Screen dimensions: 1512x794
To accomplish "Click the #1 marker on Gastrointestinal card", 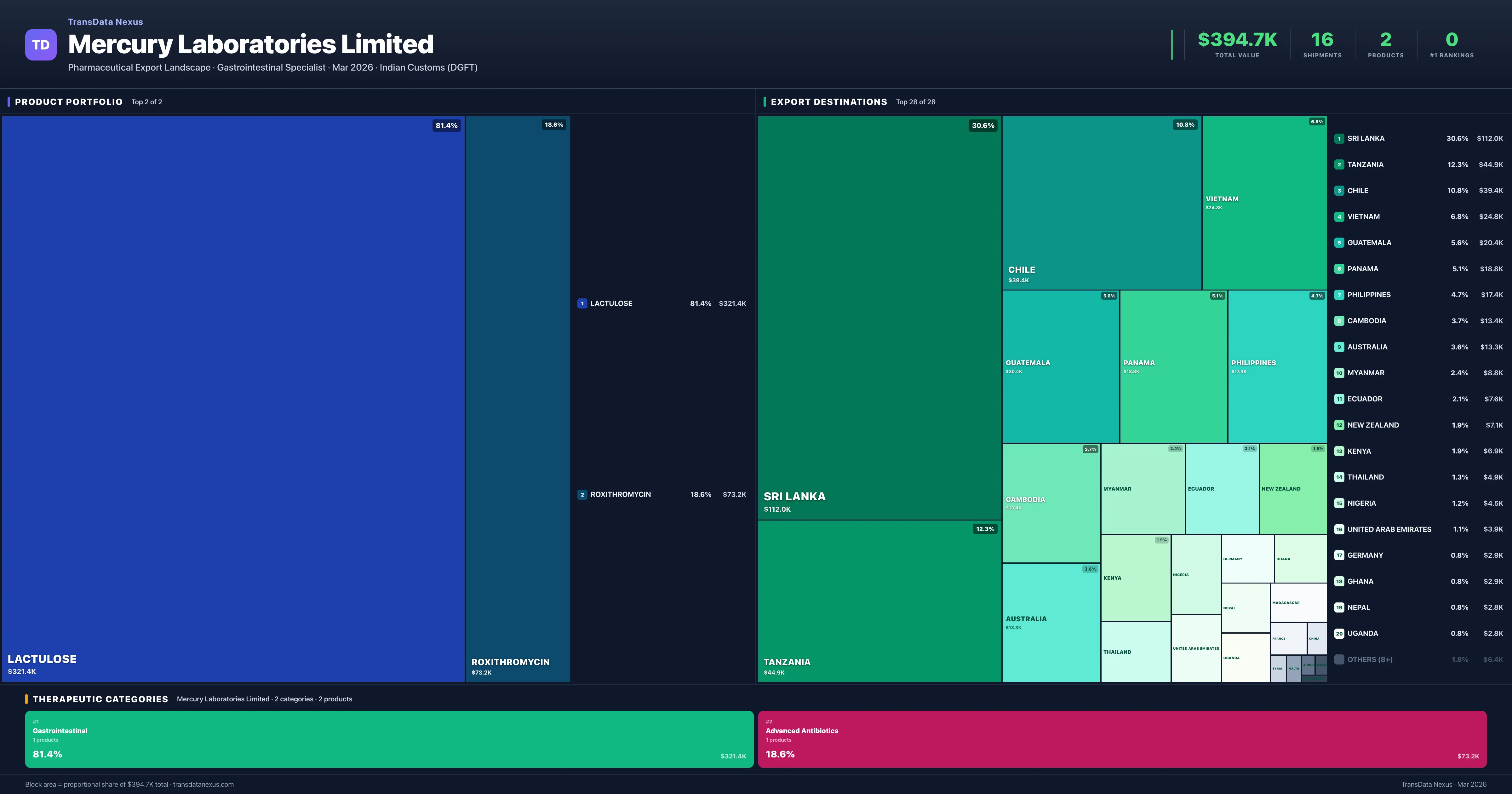I will 36,721.
